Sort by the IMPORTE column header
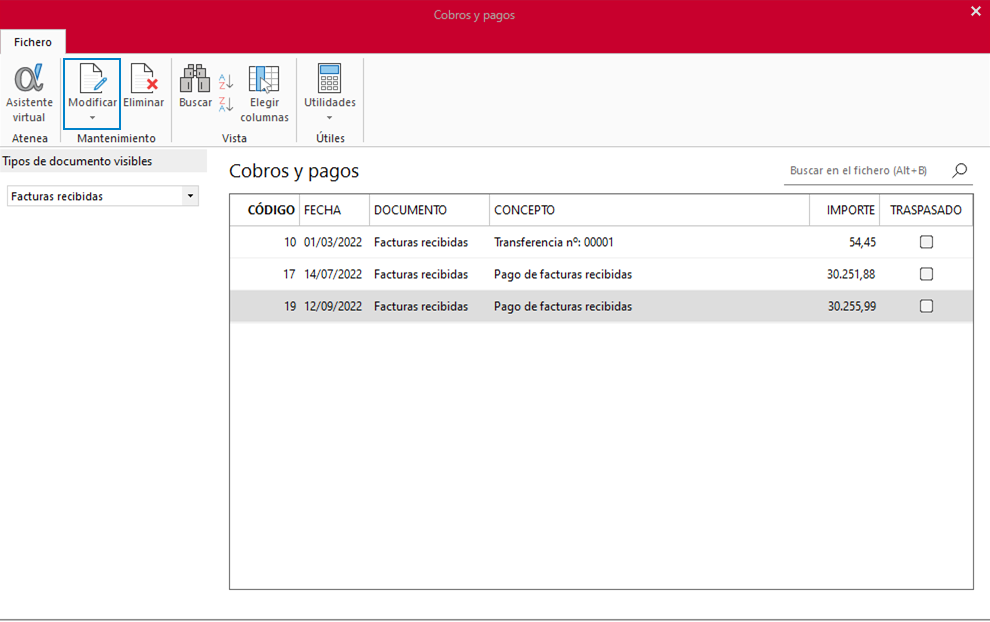The image size is (990, 622). [x=850, y=210]
